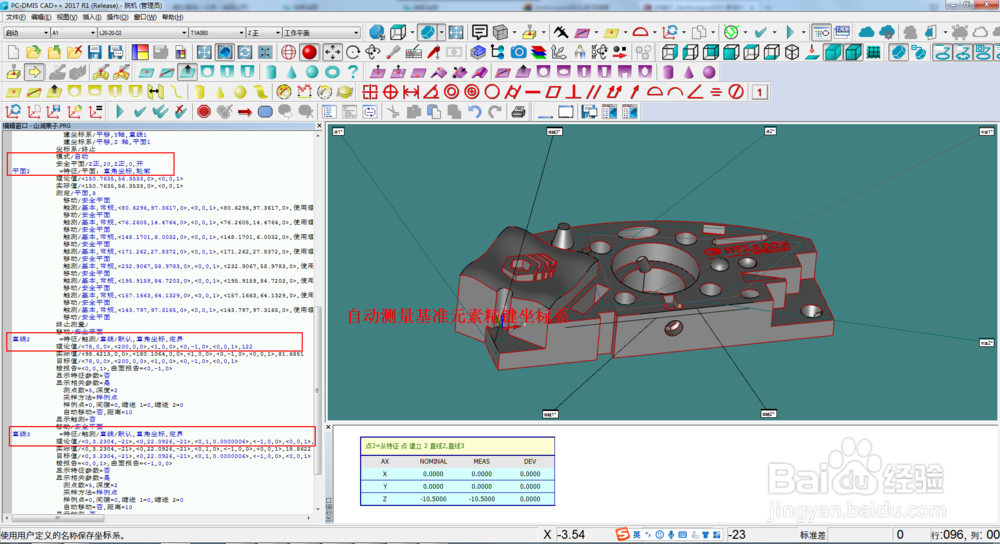Click the red arrow move icon

pyautogui.click(x=244, y=112)
